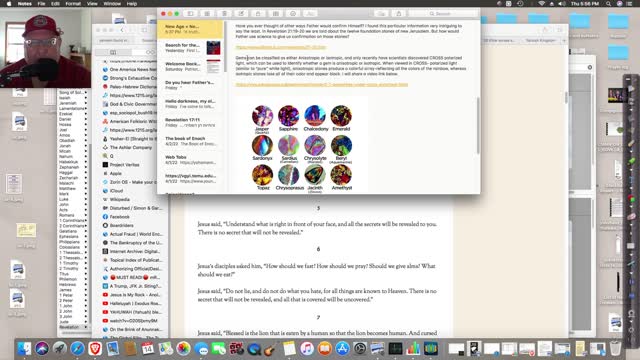Toggle the Notes folders sidebar button
640x360 pixels.
[190, 13]
